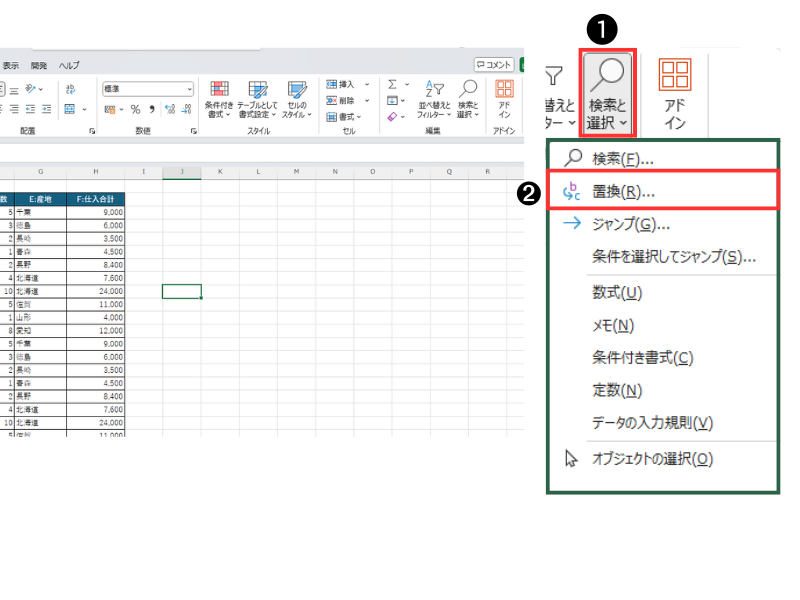Click the コメント button

495,64
